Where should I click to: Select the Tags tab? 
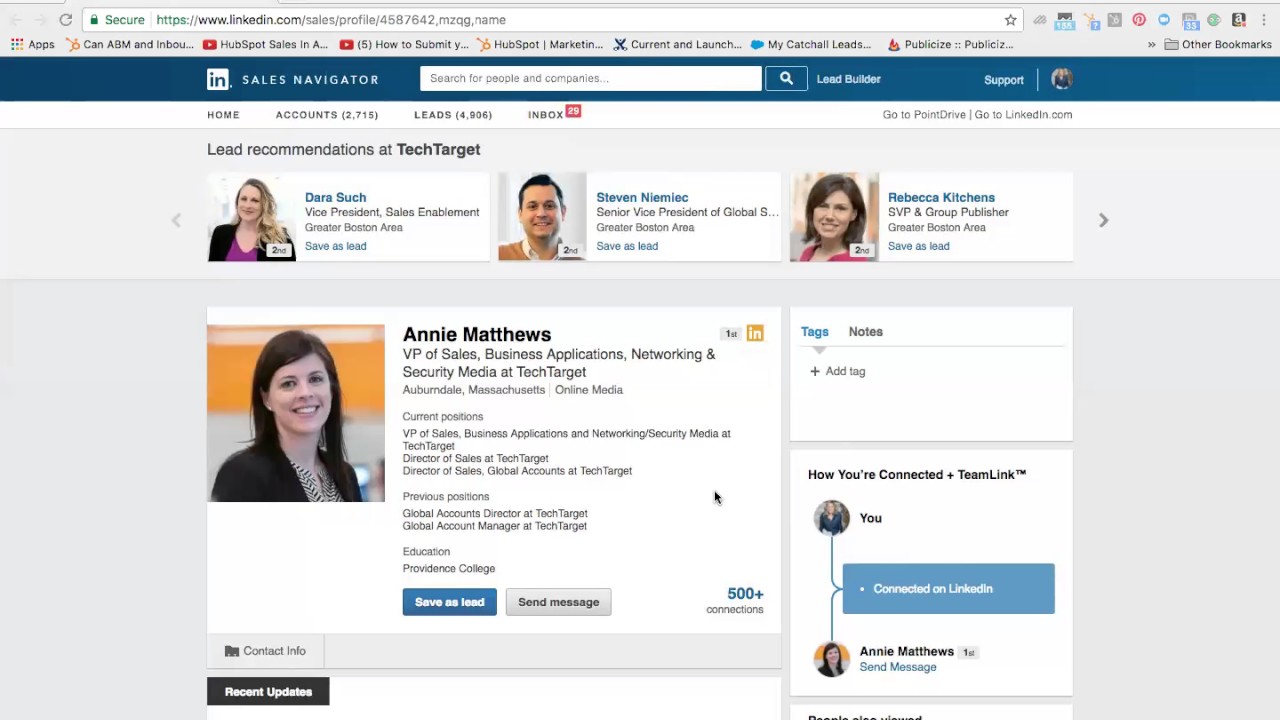(x=814, y=332)
